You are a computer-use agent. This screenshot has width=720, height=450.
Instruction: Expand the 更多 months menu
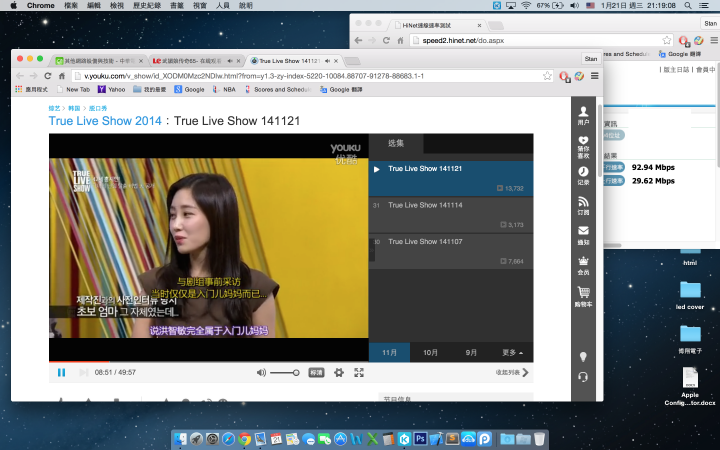point(512,352)
